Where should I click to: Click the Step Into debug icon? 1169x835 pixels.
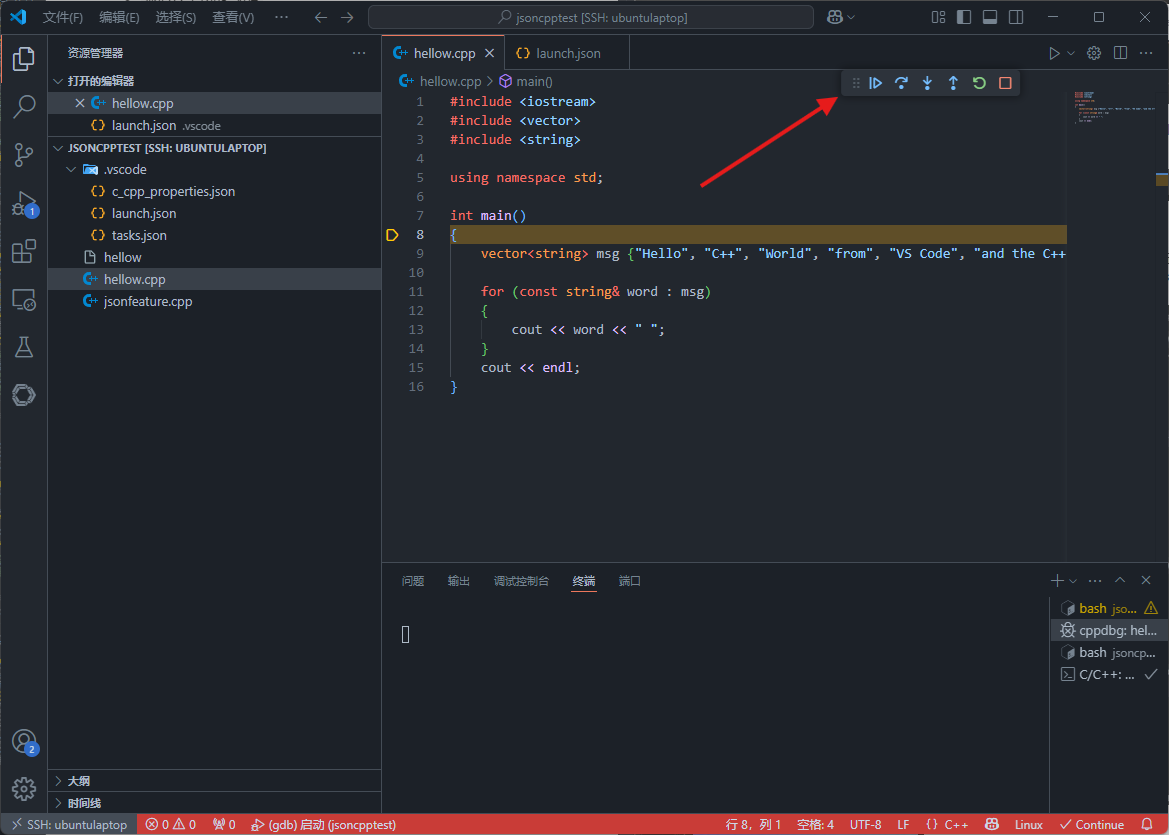(x=927, y=83)
